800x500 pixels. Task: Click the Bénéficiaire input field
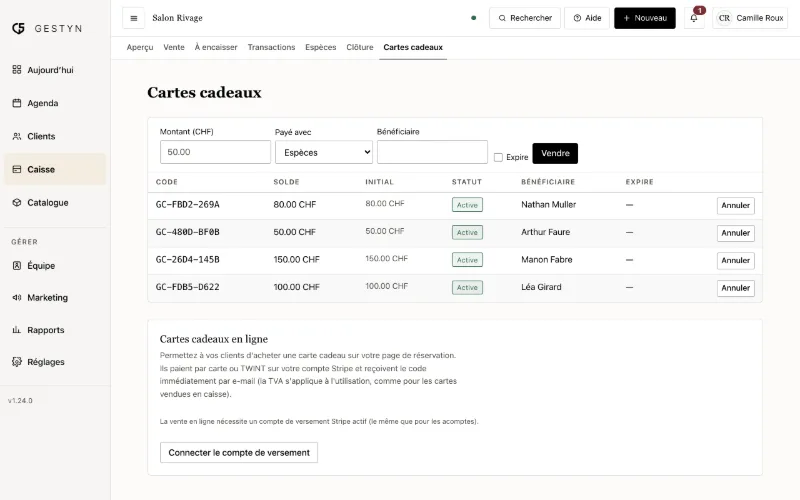[x=432, y=152]
